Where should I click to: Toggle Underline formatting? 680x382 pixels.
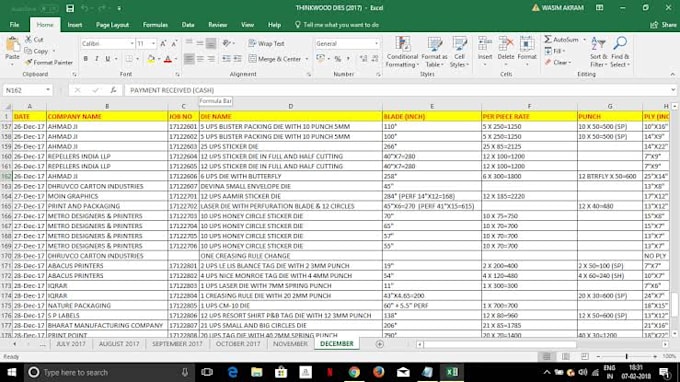click(x=107, y=59)
